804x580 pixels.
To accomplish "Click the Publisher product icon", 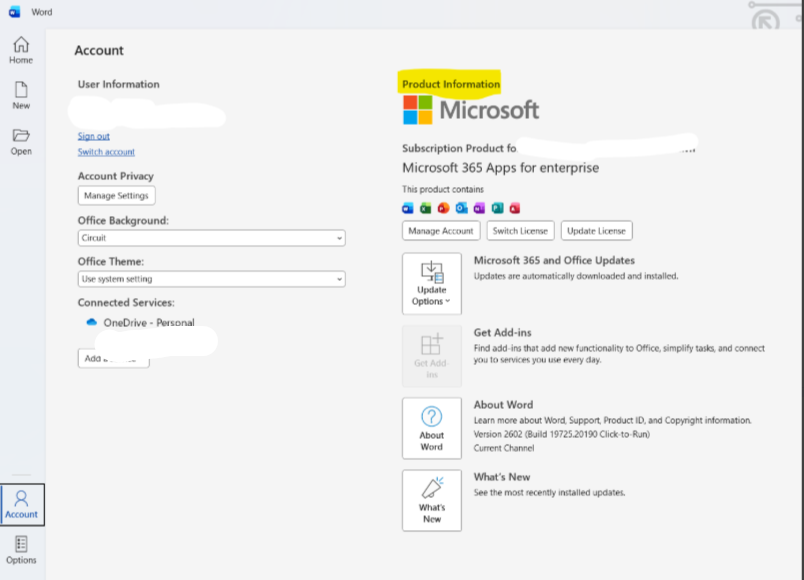I will click(497, 208).
